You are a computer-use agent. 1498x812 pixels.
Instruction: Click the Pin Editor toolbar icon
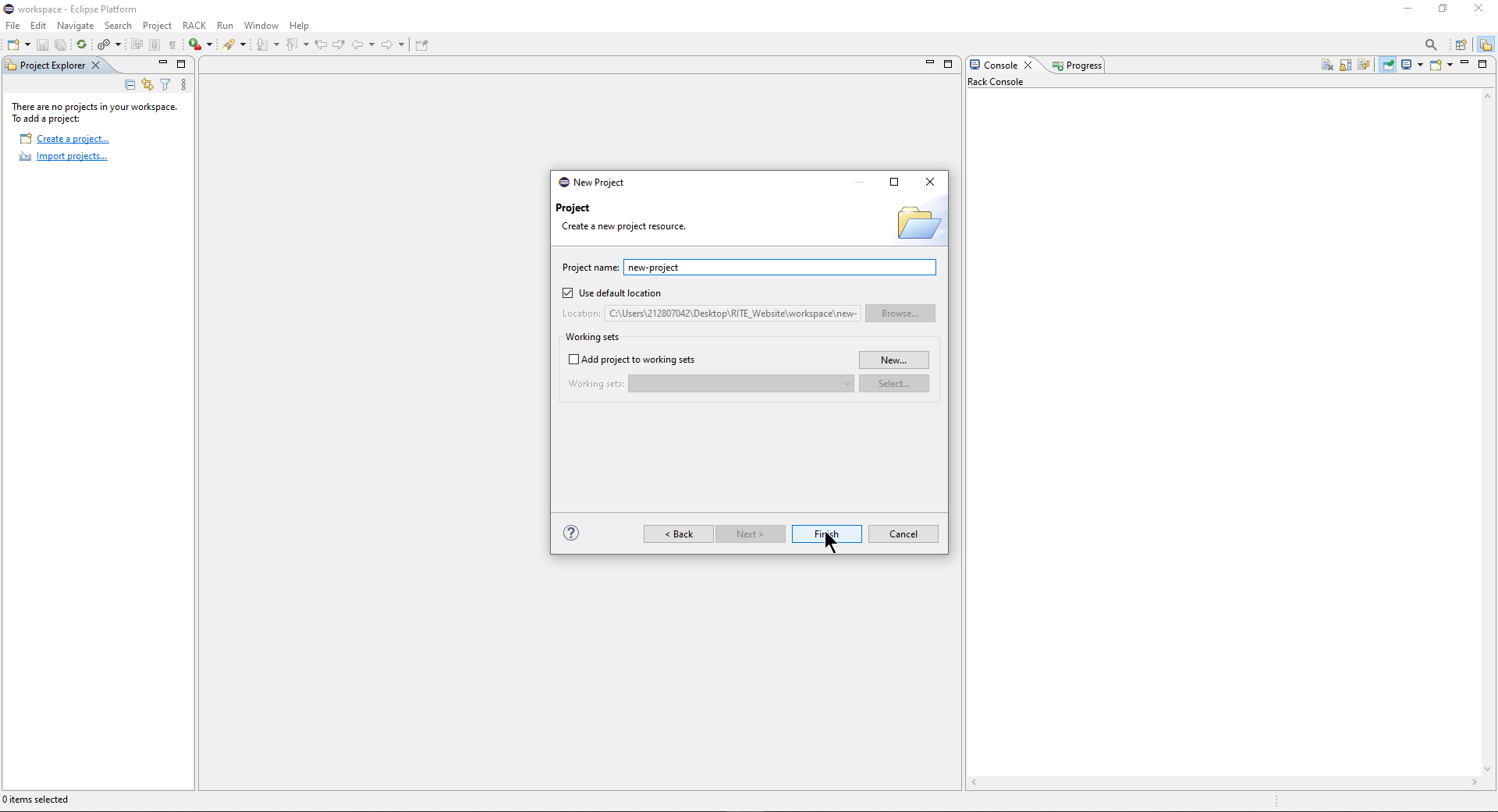tap(422, 44)
